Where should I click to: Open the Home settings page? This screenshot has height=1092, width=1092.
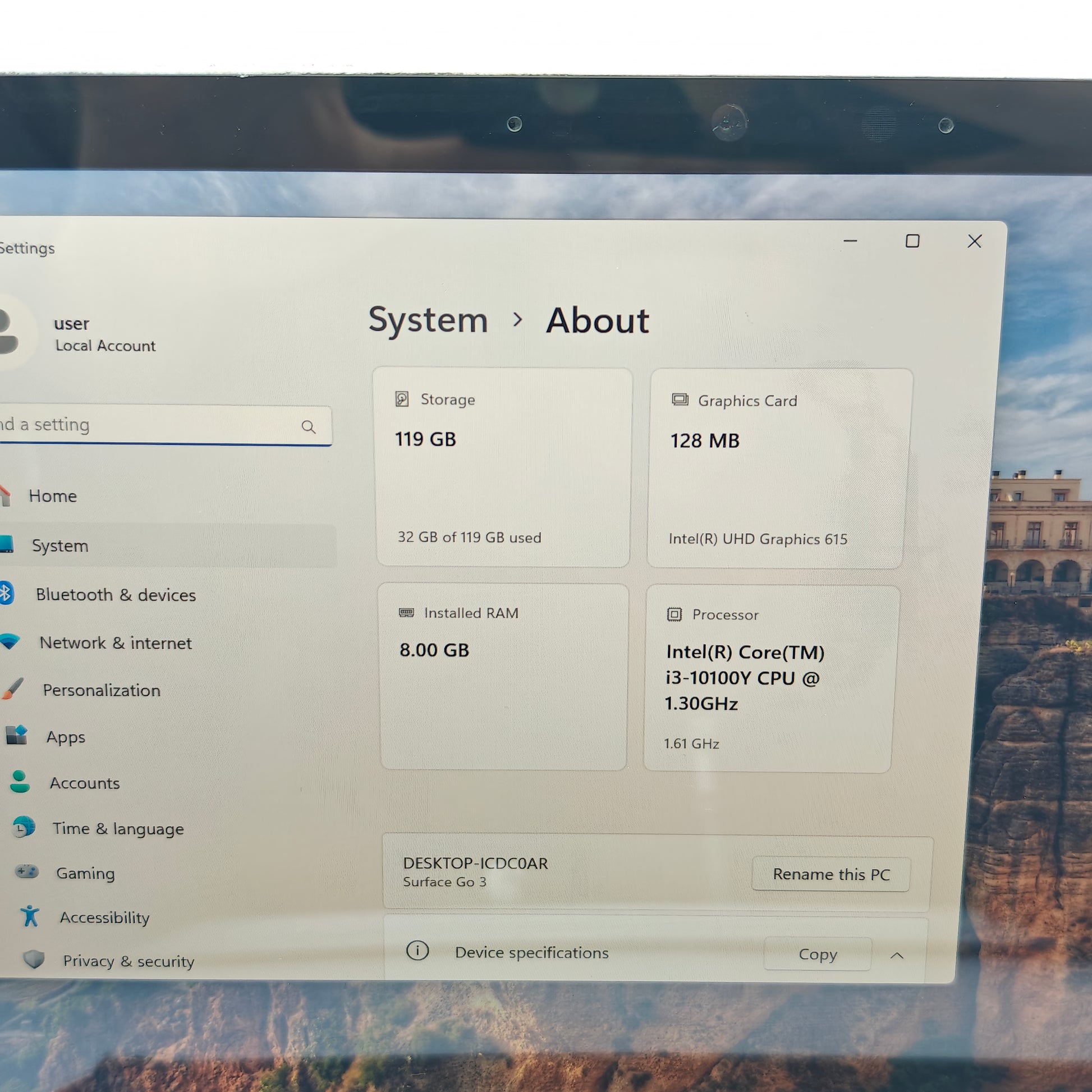point(53,496)
